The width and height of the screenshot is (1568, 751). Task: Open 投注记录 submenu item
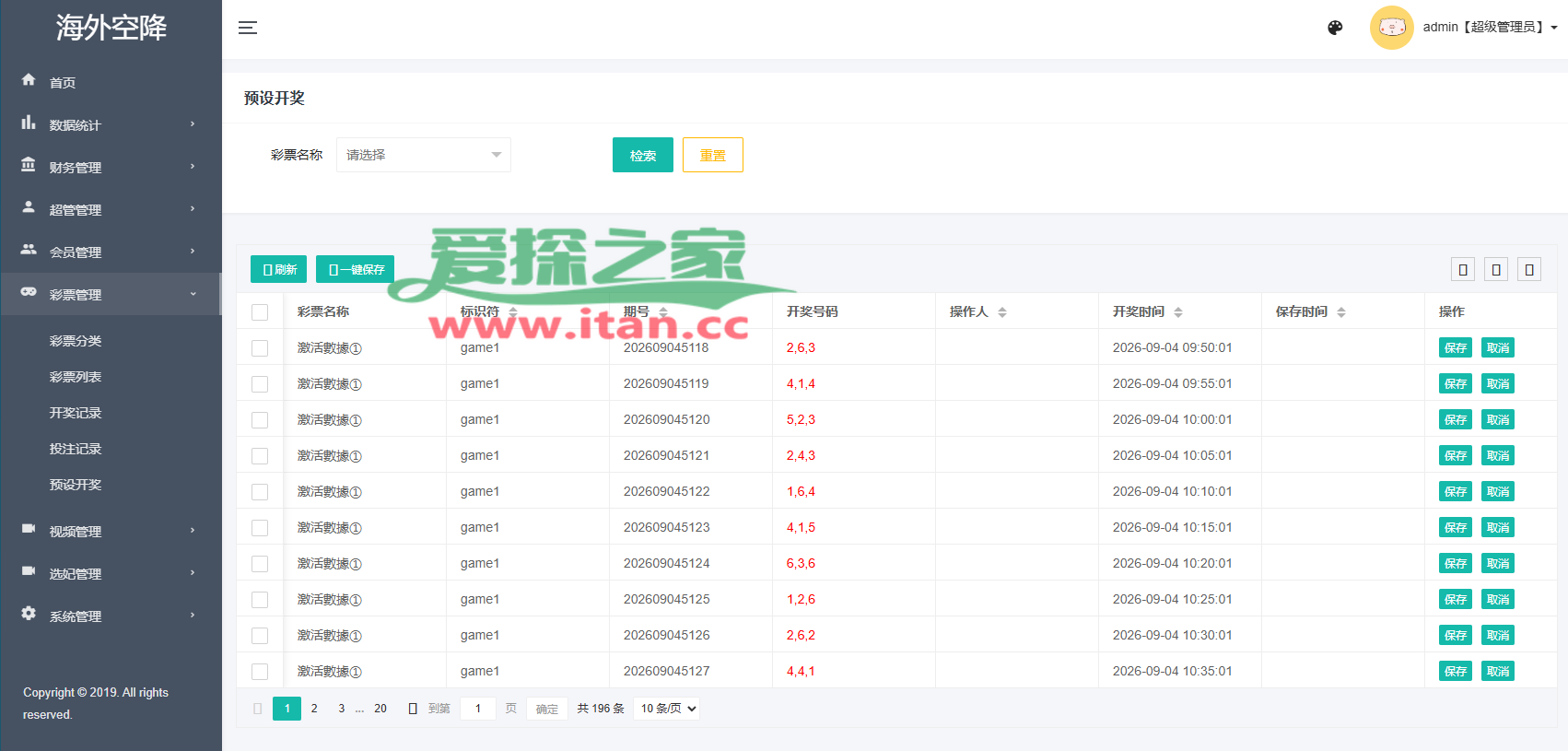tap(76, 449)
